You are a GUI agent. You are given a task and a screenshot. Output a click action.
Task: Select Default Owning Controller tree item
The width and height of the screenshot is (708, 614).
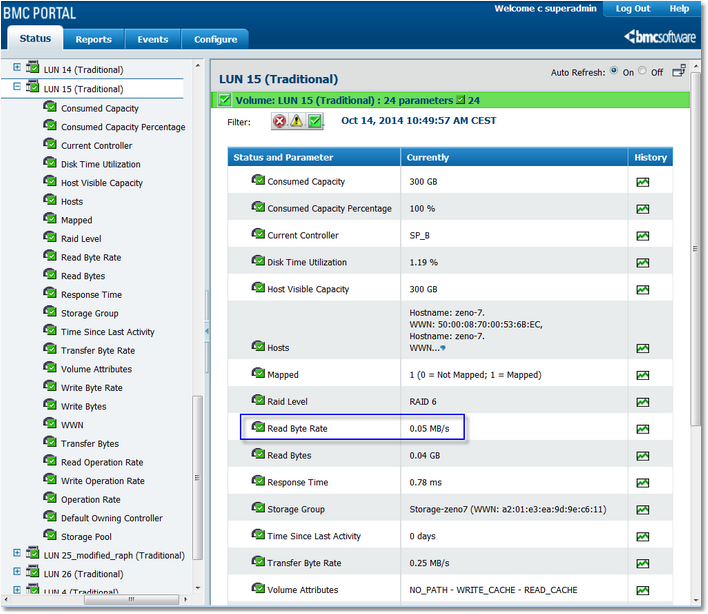(112, 518)
